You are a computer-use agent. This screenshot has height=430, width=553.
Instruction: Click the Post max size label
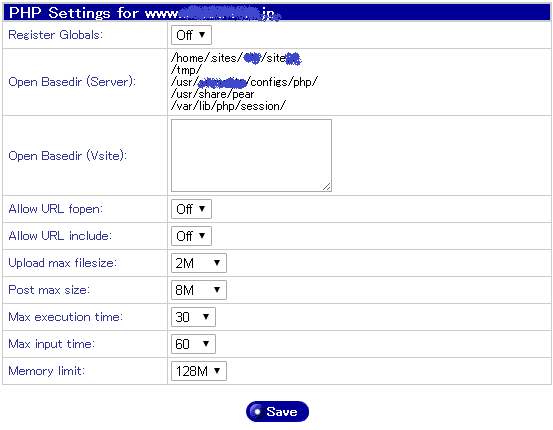tap(49, 290)
